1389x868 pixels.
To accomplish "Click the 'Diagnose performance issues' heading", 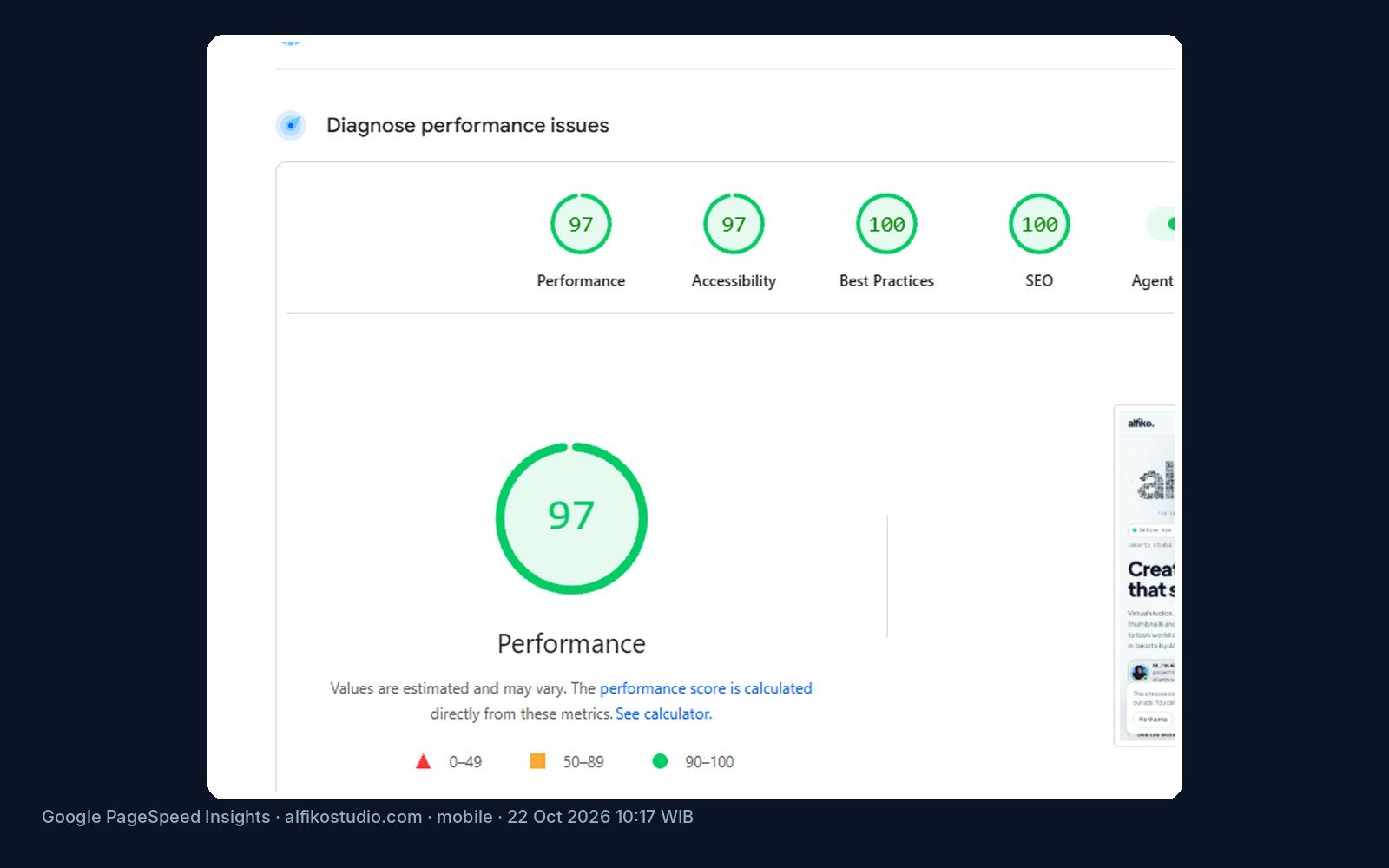I will pos(468,126).
